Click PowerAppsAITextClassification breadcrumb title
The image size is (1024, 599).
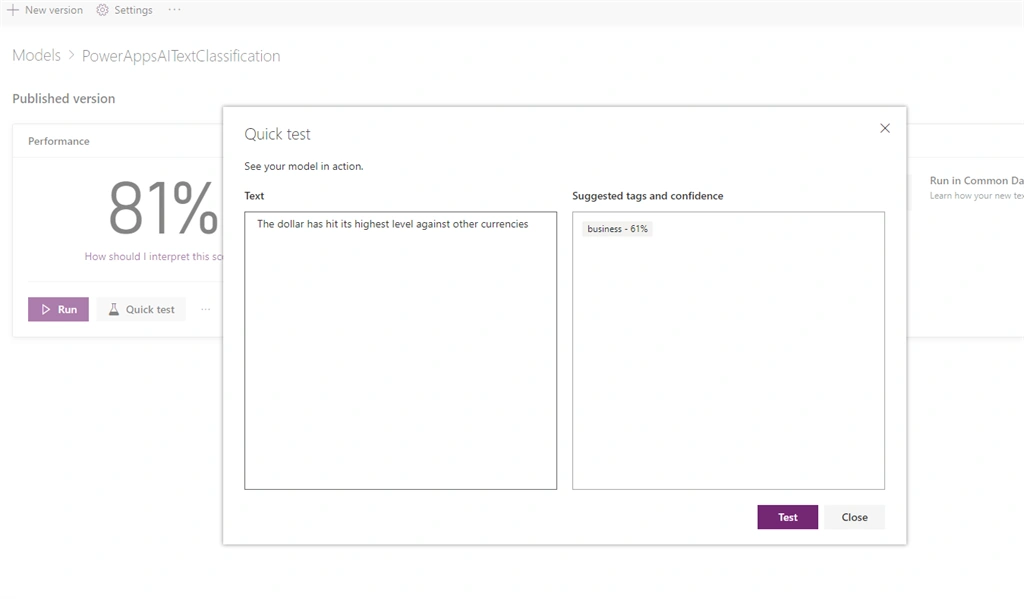[x=181, y=56]
